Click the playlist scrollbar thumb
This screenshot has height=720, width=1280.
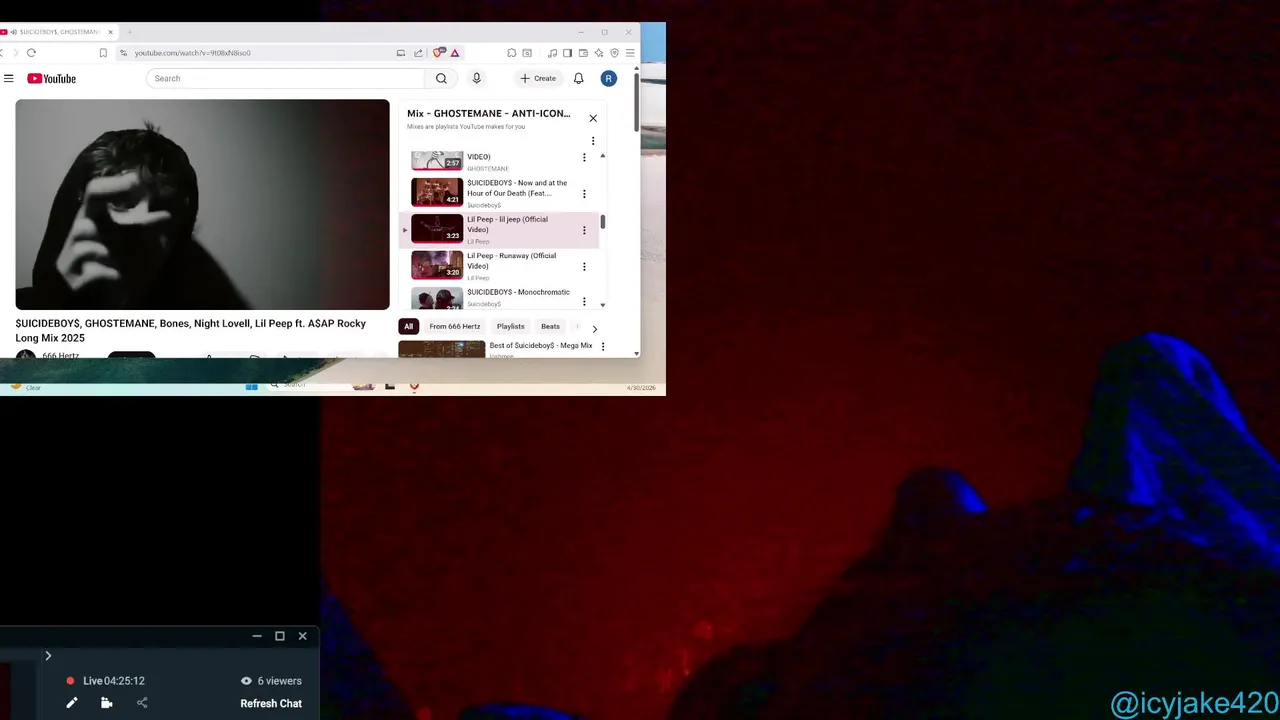602,221
